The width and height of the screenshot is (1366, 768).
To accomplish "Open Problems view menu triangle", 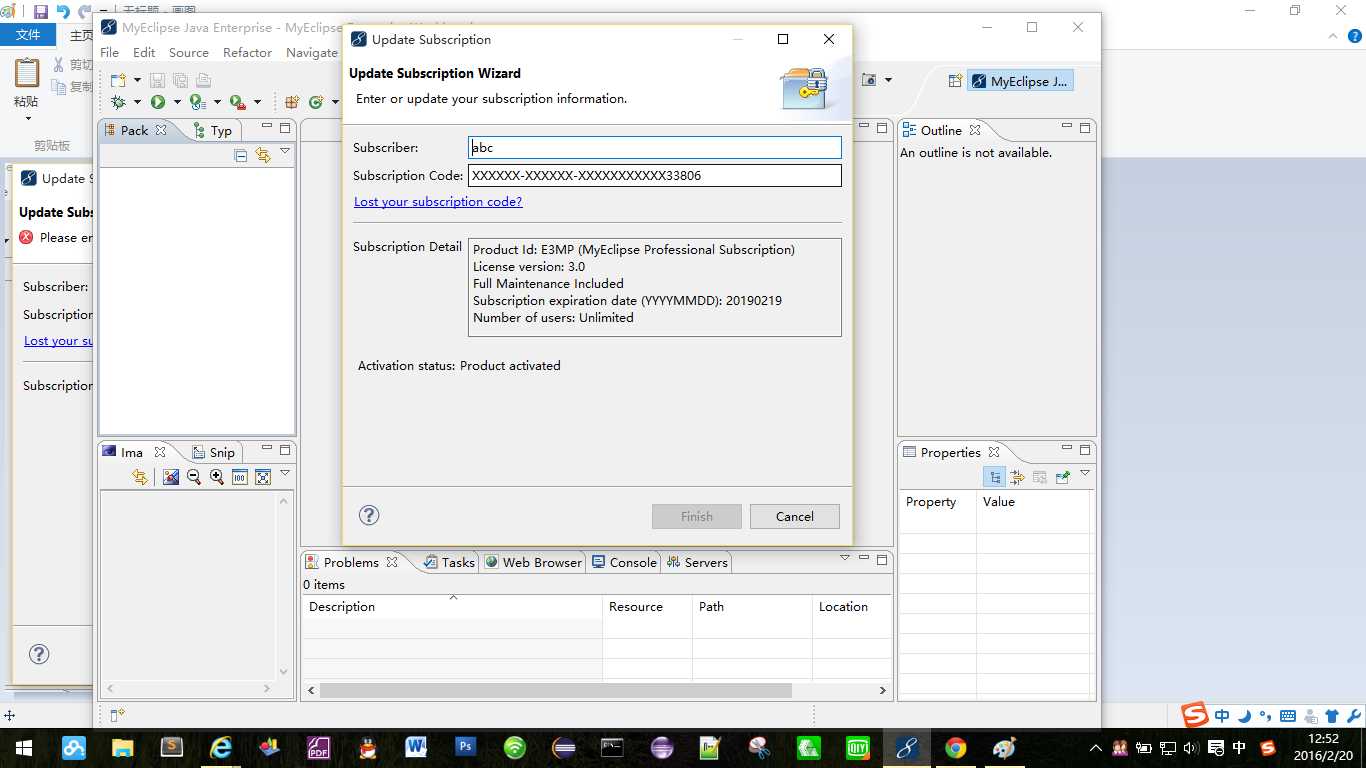I will [845, 558].
